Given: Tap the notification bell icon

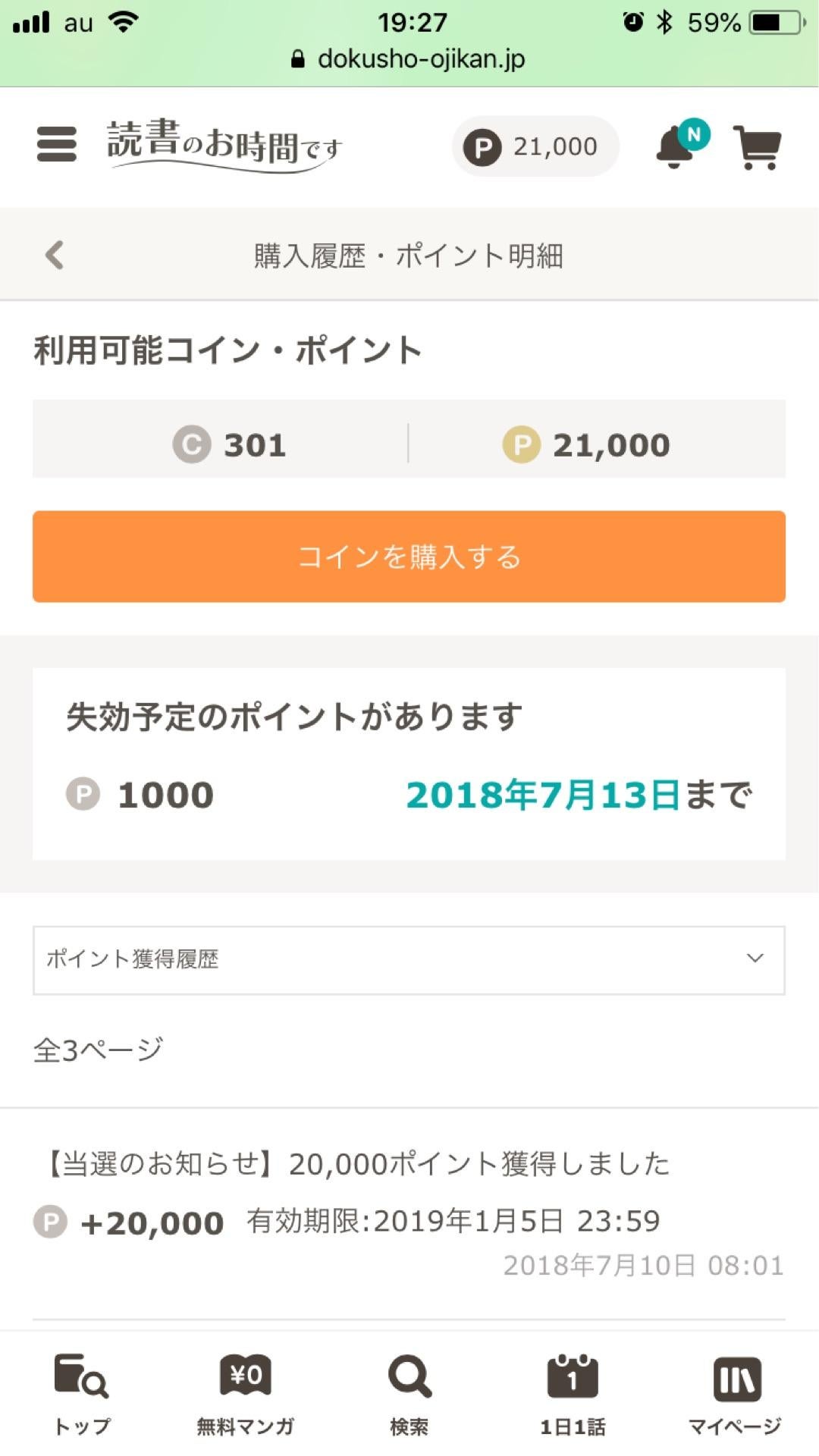Looking at the screenshot, I should tap(675, 146).
